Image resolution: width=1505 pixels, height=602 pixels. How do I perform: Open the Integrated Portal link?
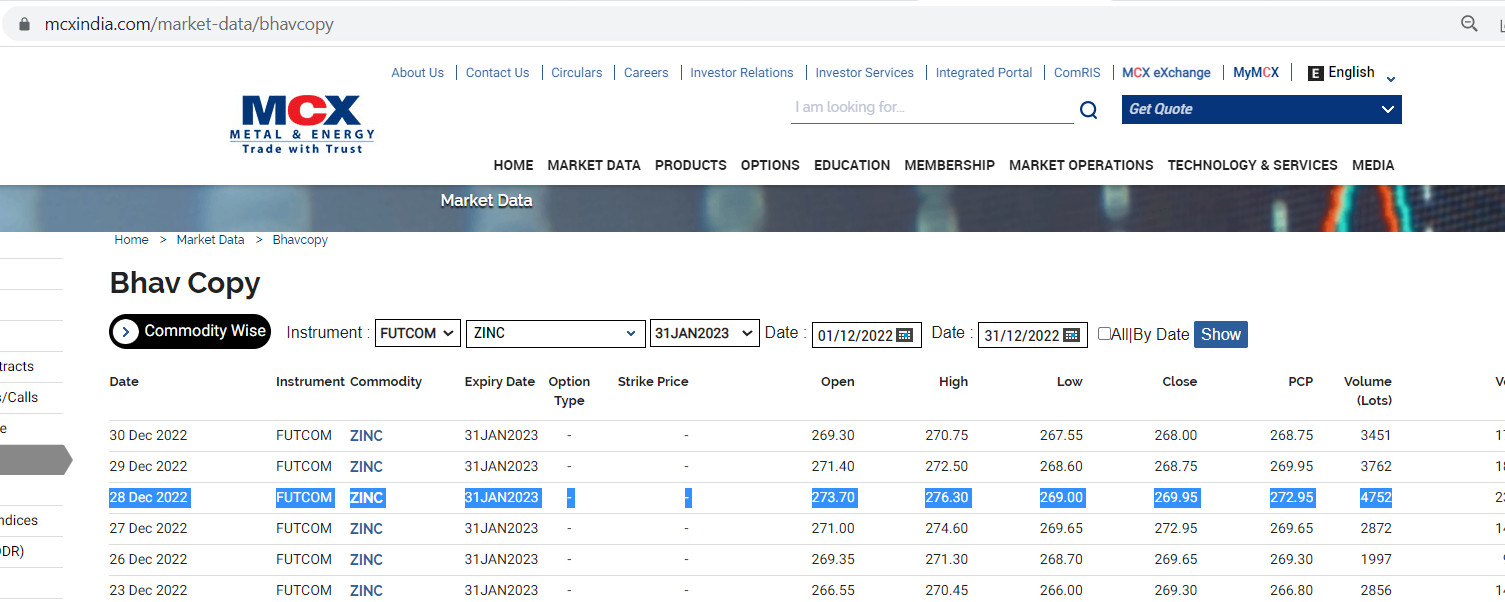pyautogui.click(x=984, y=73)
